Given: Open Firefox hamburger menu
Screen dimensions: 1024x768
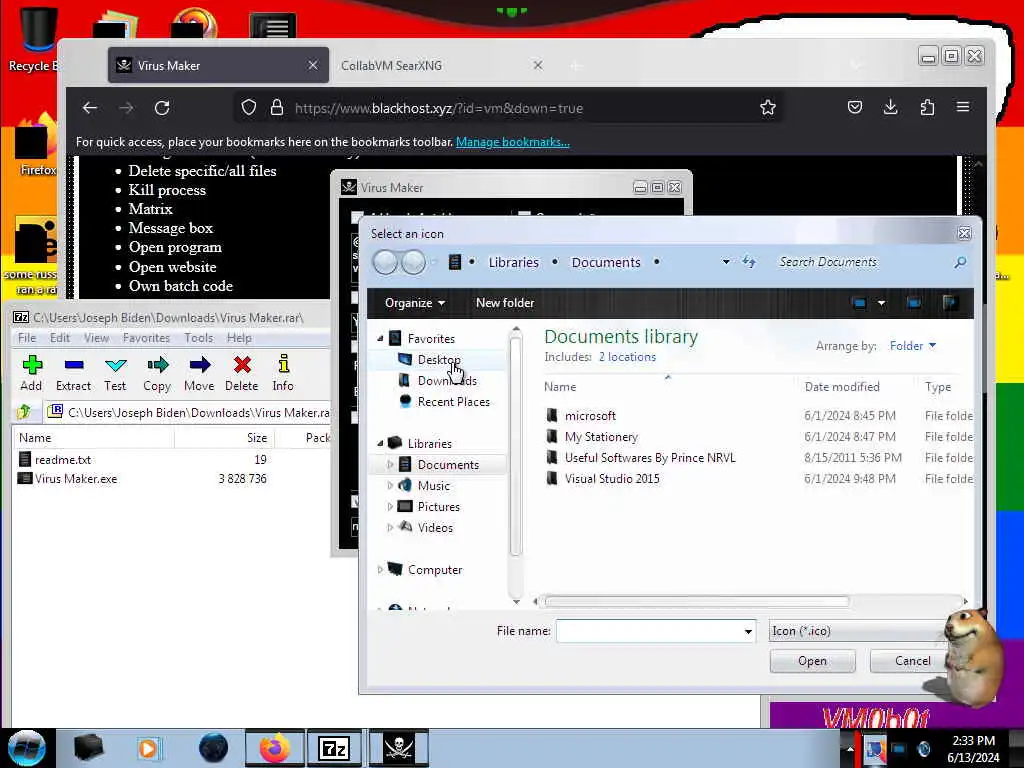Looking at the screenshot, I should pos(963,107).
